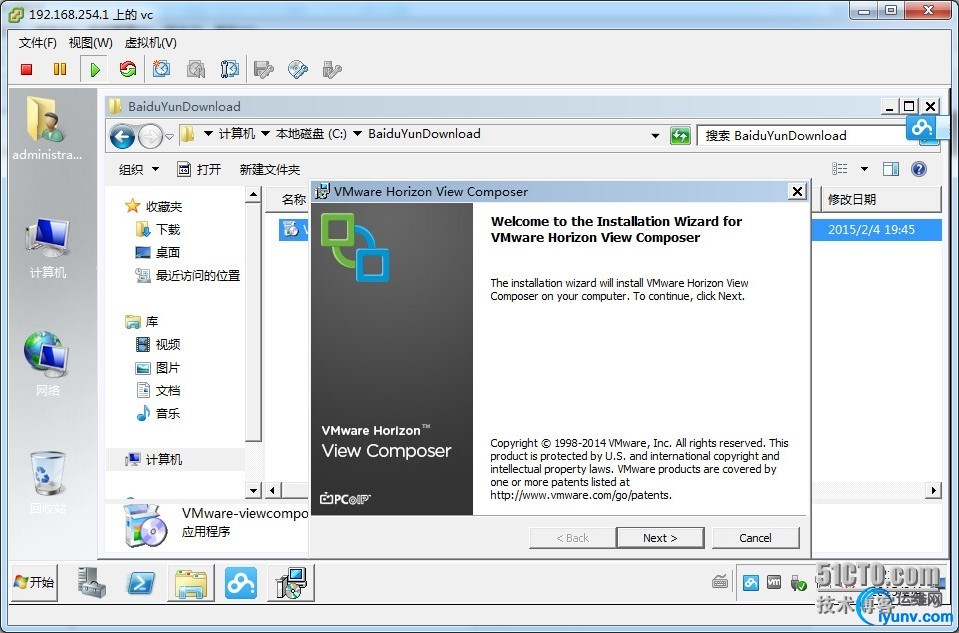Image resolution: width=959 pixels, height=633 pixels.
Task: Click navigation pane scroll down arrow
Action: pyautogui.click(x=253, y=490)
